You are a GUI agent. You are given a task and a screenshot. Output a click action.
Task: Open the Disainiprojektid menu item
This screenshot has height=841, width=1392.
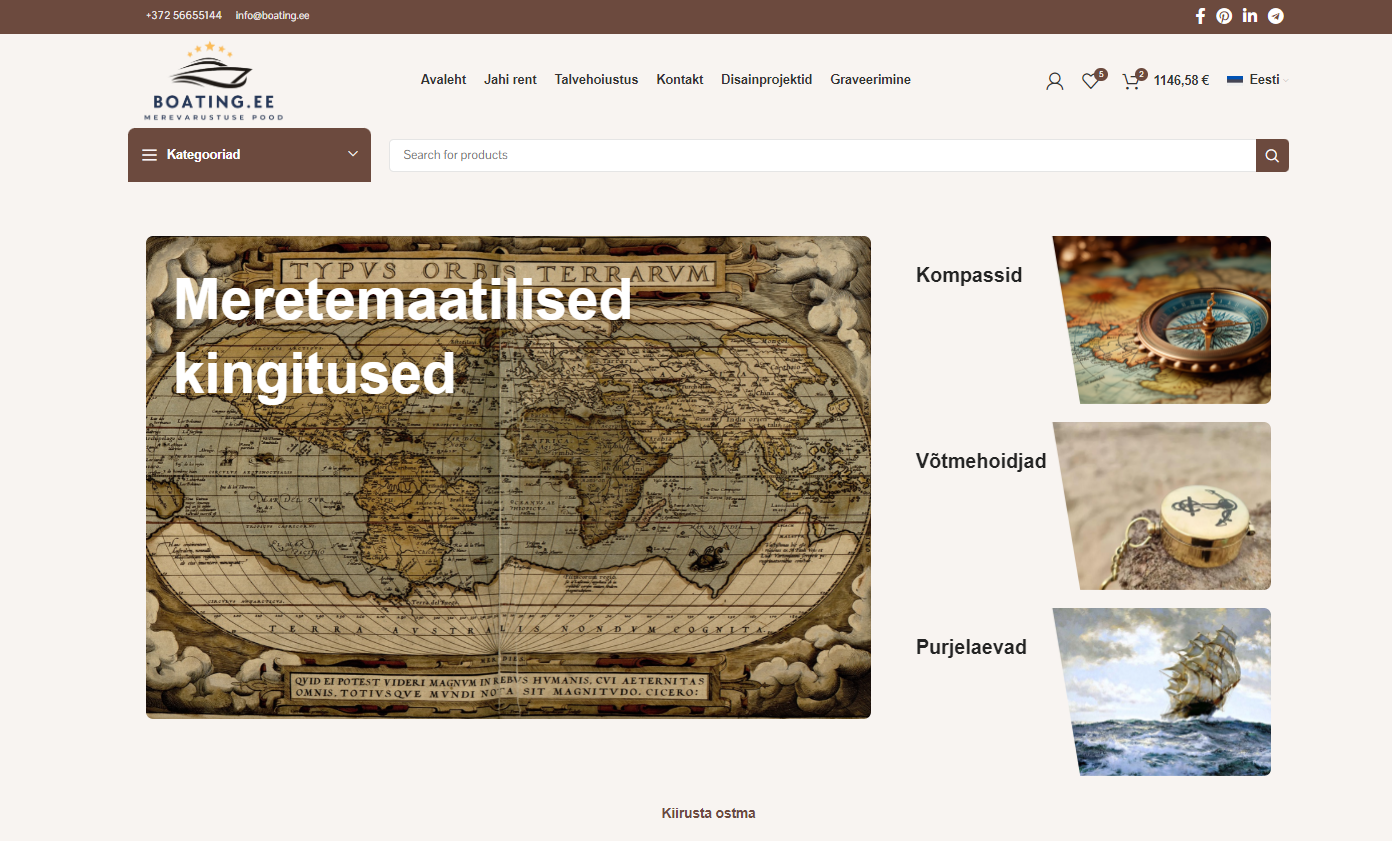pos(767,80)
